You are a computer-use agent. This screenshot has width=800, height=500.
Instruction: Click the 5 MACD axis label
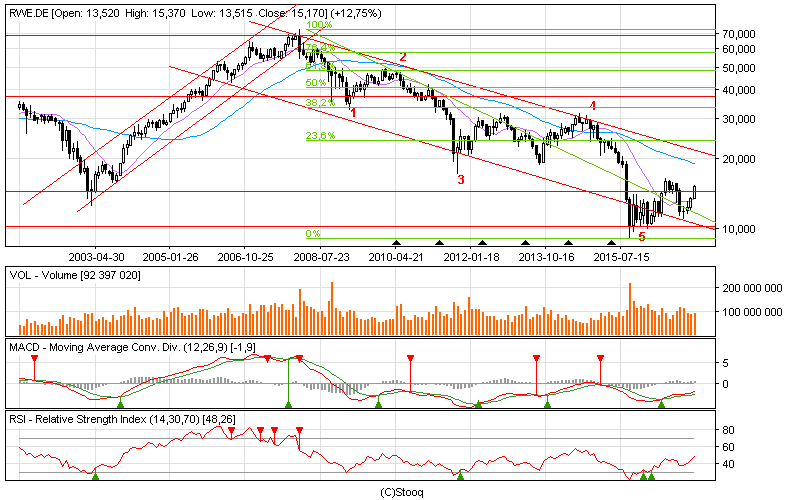click(x=726, y=363)
